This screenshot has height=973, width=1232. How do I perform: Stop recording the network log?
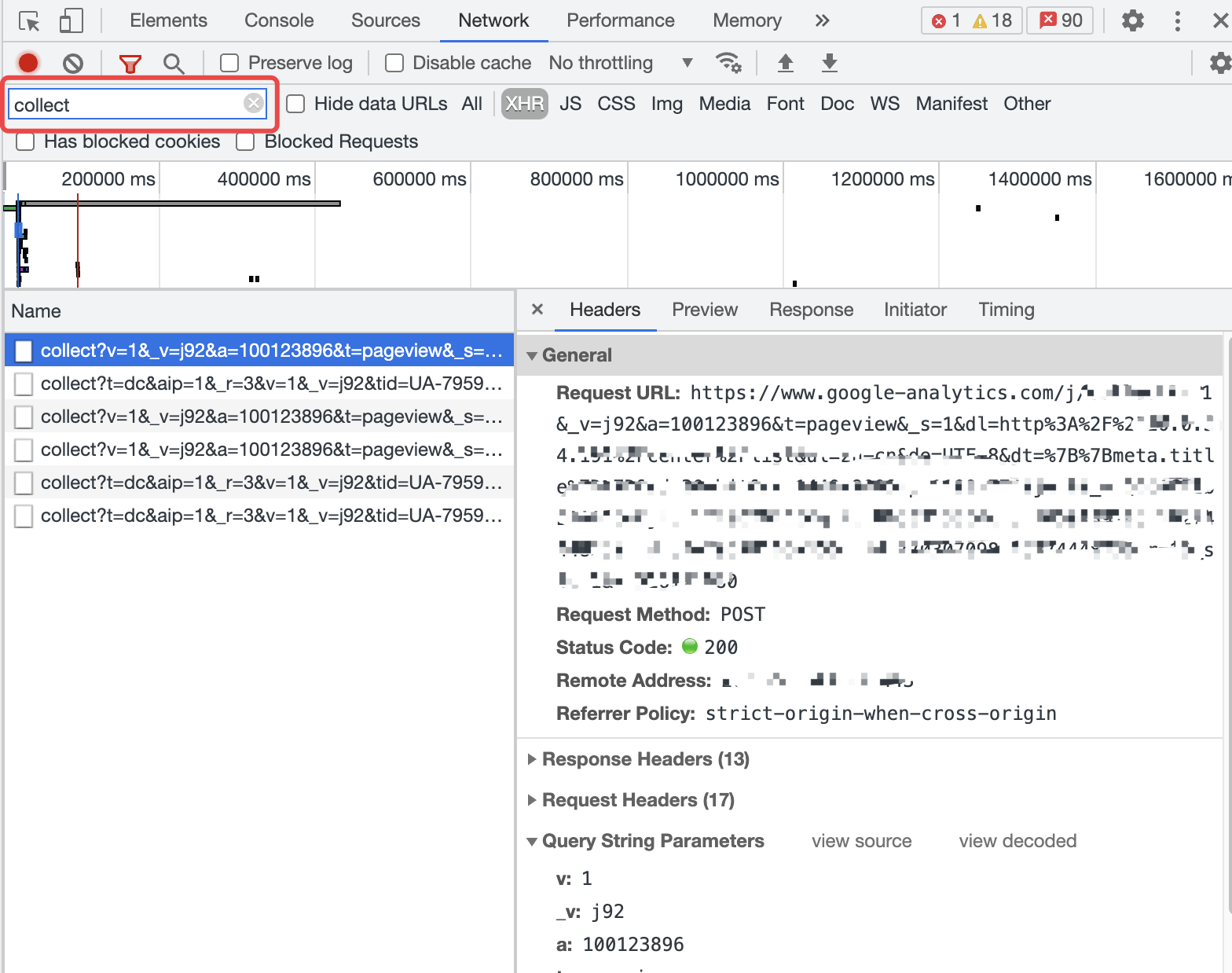[28, 63]
